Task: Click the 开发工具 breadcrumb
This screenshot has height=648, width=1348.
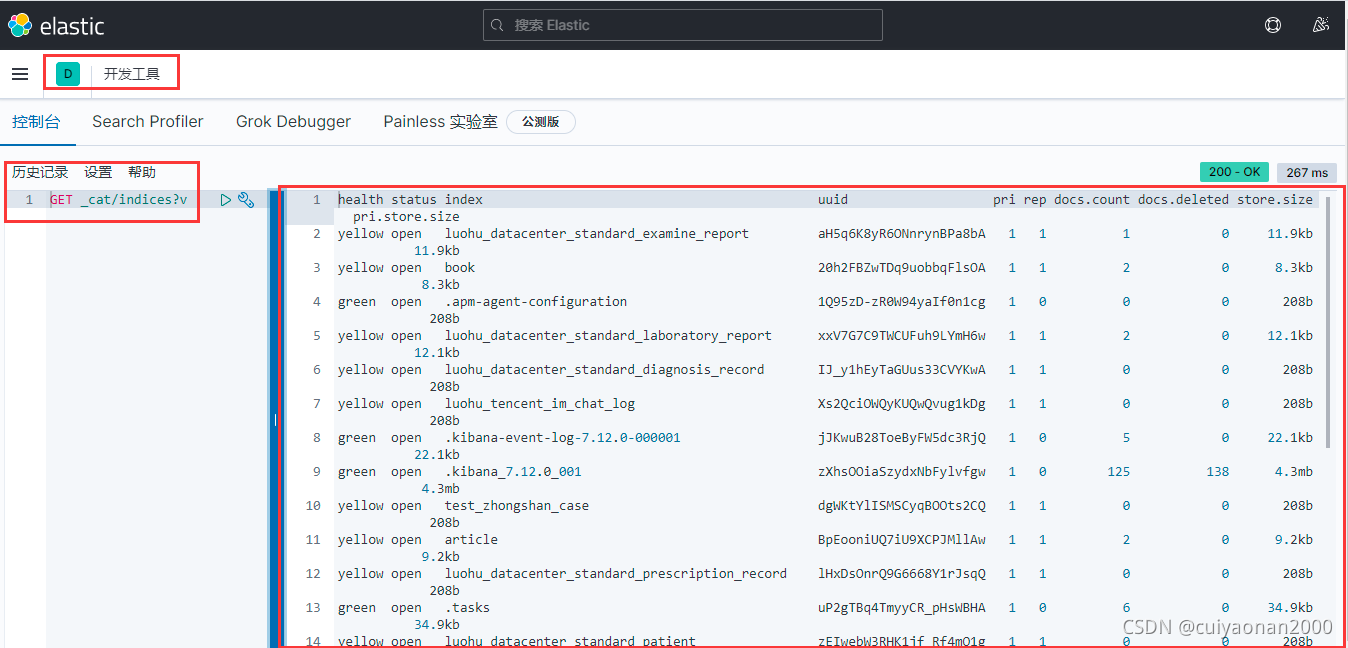Action: coord(132,74)
